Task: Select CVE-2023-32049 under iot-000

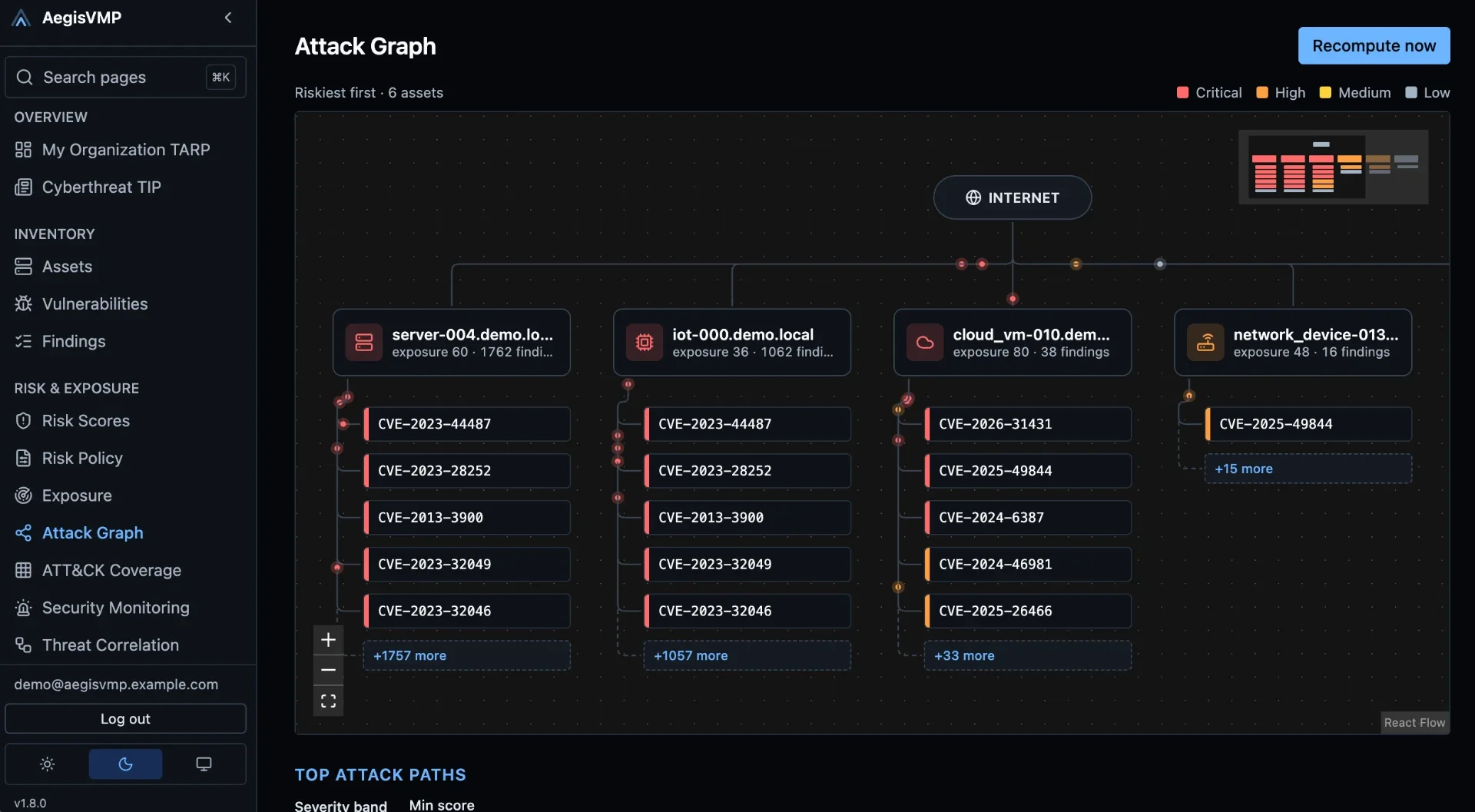Action: [747, 565]
